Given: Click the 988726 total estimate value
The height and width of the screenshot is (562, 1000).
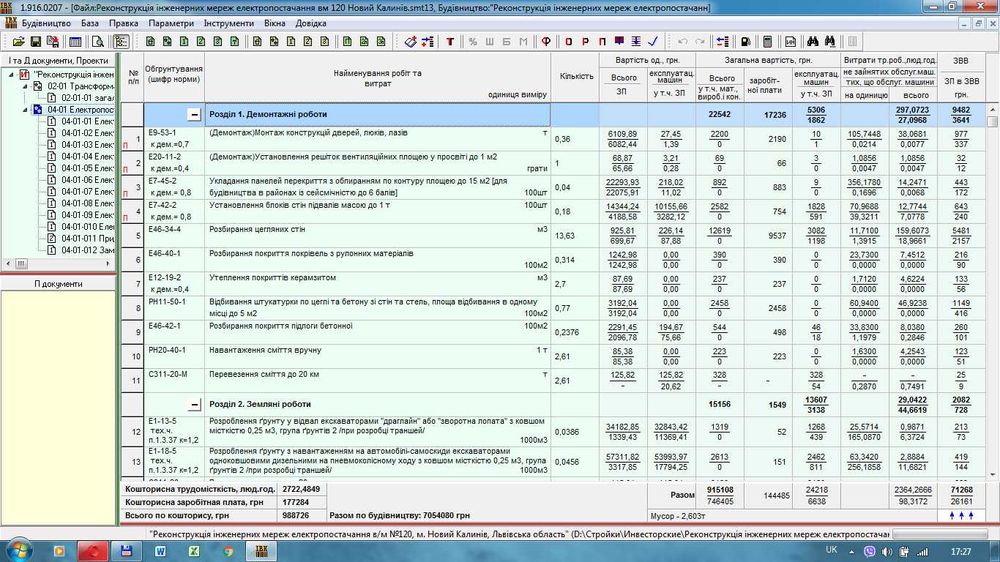Looking at the screenshot, I should click(x=296, y=515).
